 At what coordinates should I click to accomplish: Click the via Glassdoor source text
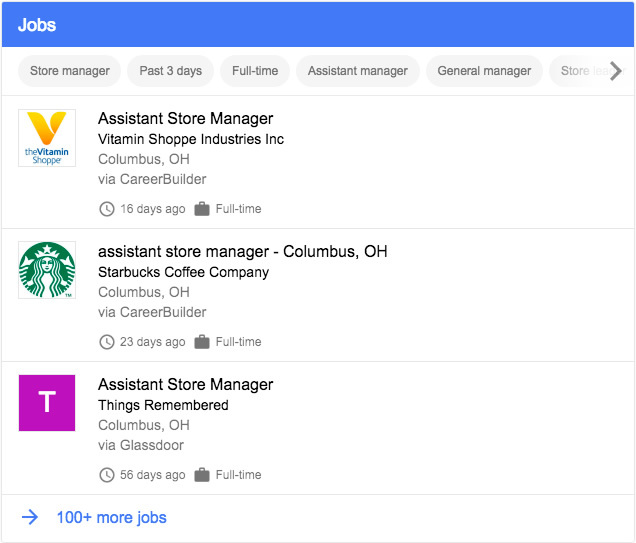(x=141, y=445)
